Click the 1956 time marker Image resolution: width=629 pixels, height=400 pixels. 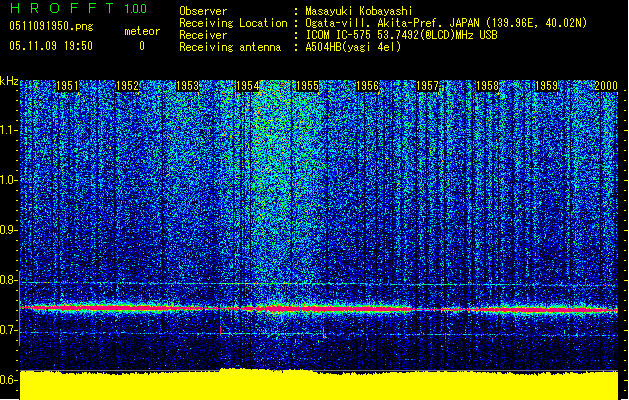click(367, 86)
